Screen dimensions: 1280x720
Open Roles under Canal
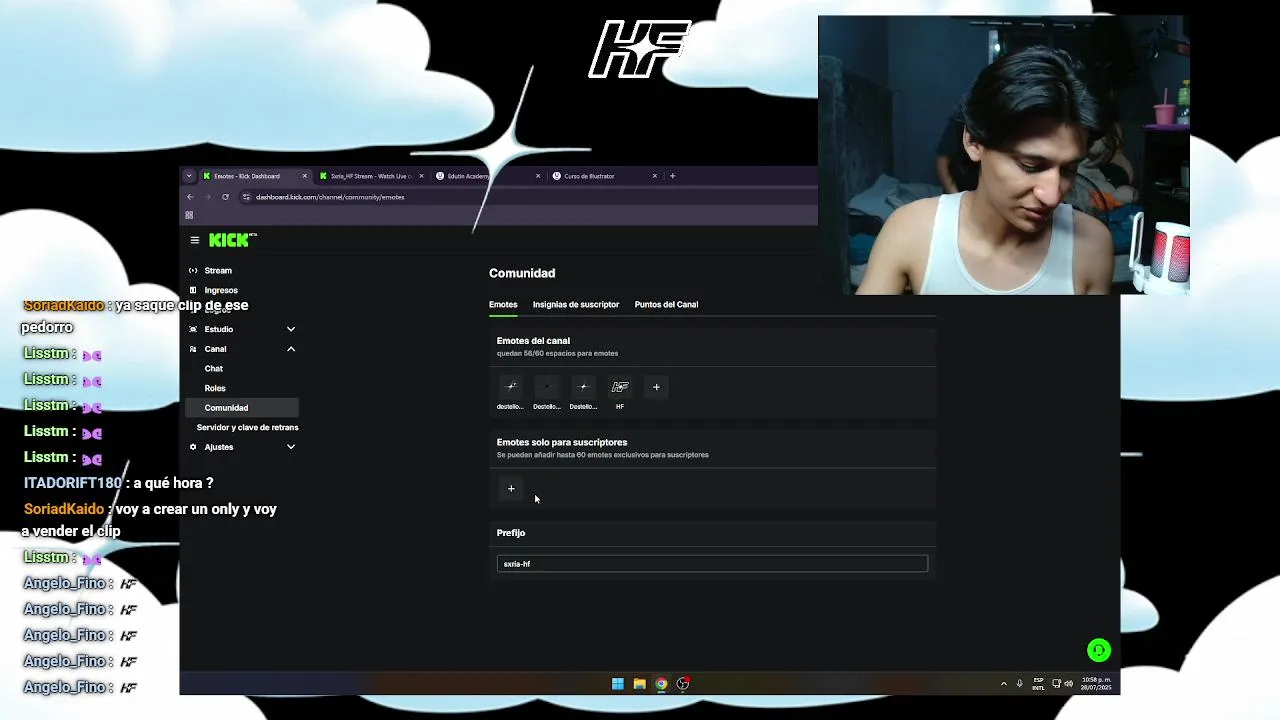(215, 388)
